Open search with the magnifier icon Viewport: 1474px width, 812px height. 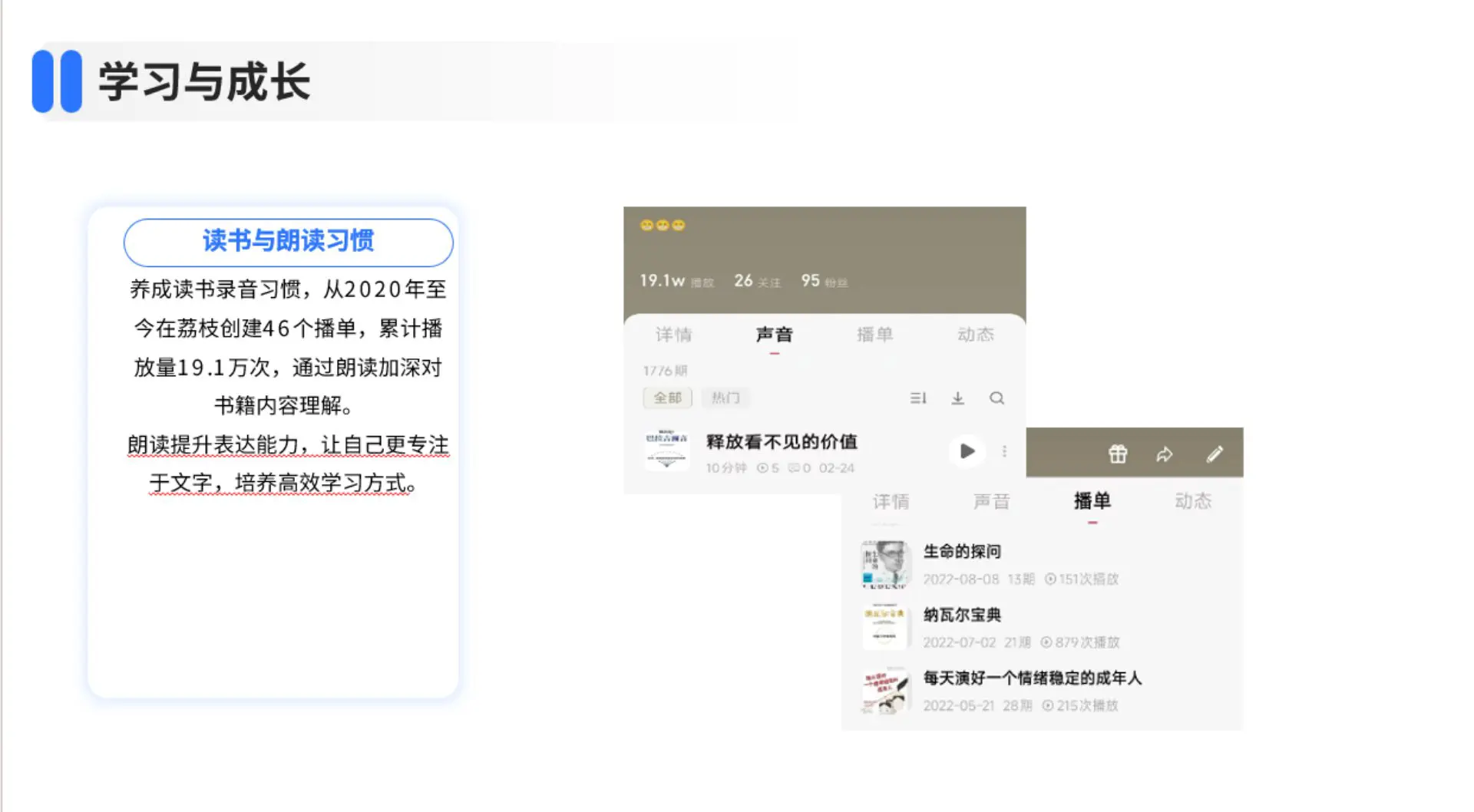click(x=996, y=398)
